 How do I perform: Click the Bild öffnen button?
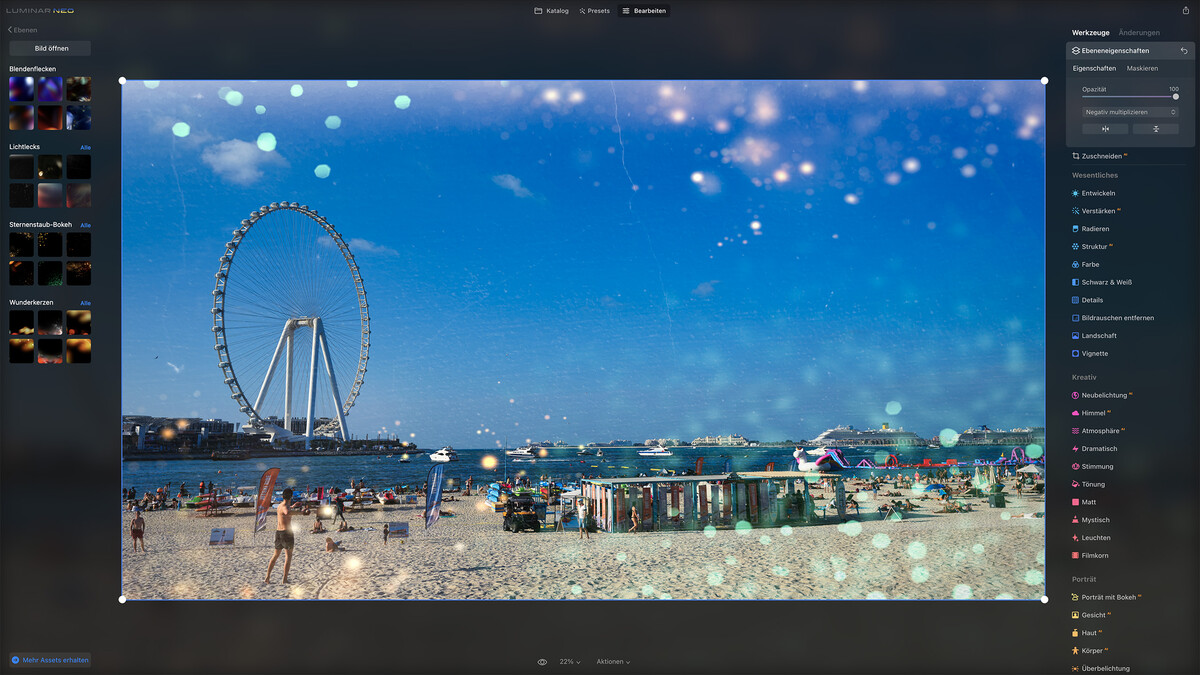(48, 48)
